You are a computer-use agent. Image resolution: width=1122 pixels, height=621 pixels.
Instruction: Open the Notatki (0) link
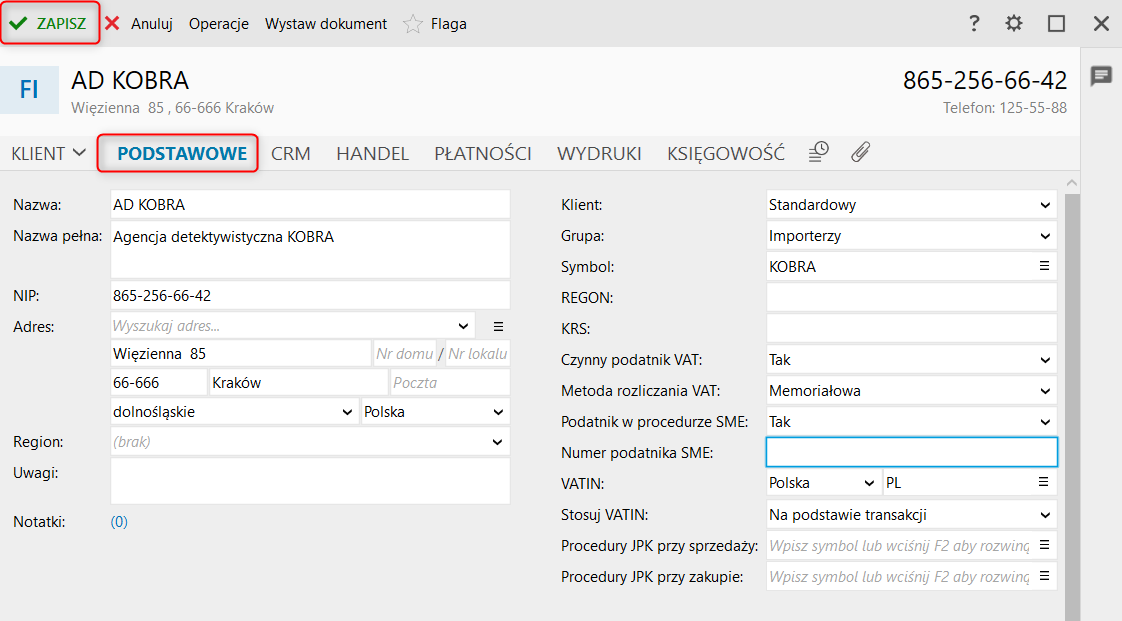[x=119, y=521]
